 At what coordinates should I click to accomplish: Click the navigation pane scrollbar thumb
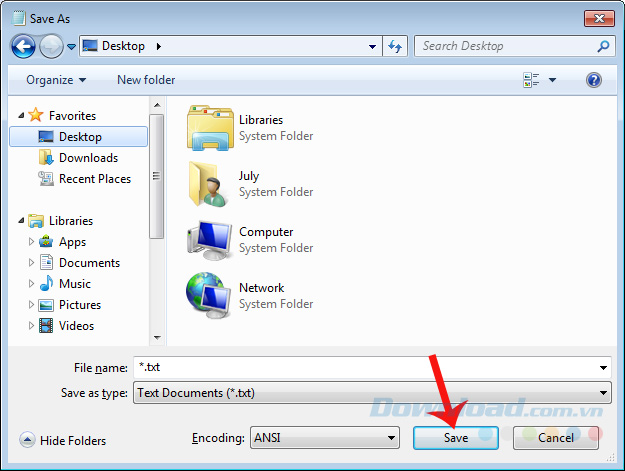tap(157, 176)
